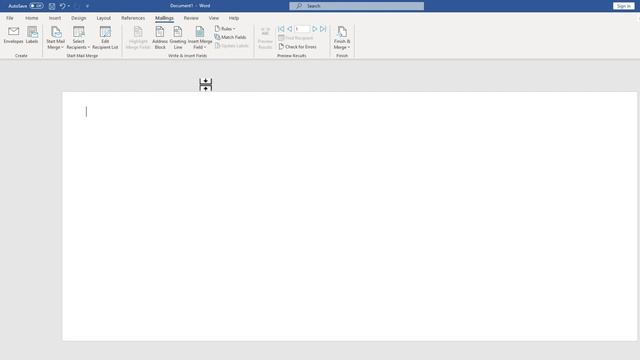640x360 pixels.
Task: Open Customize Quick Access Toolbar arrow
Action: (87, 6)
